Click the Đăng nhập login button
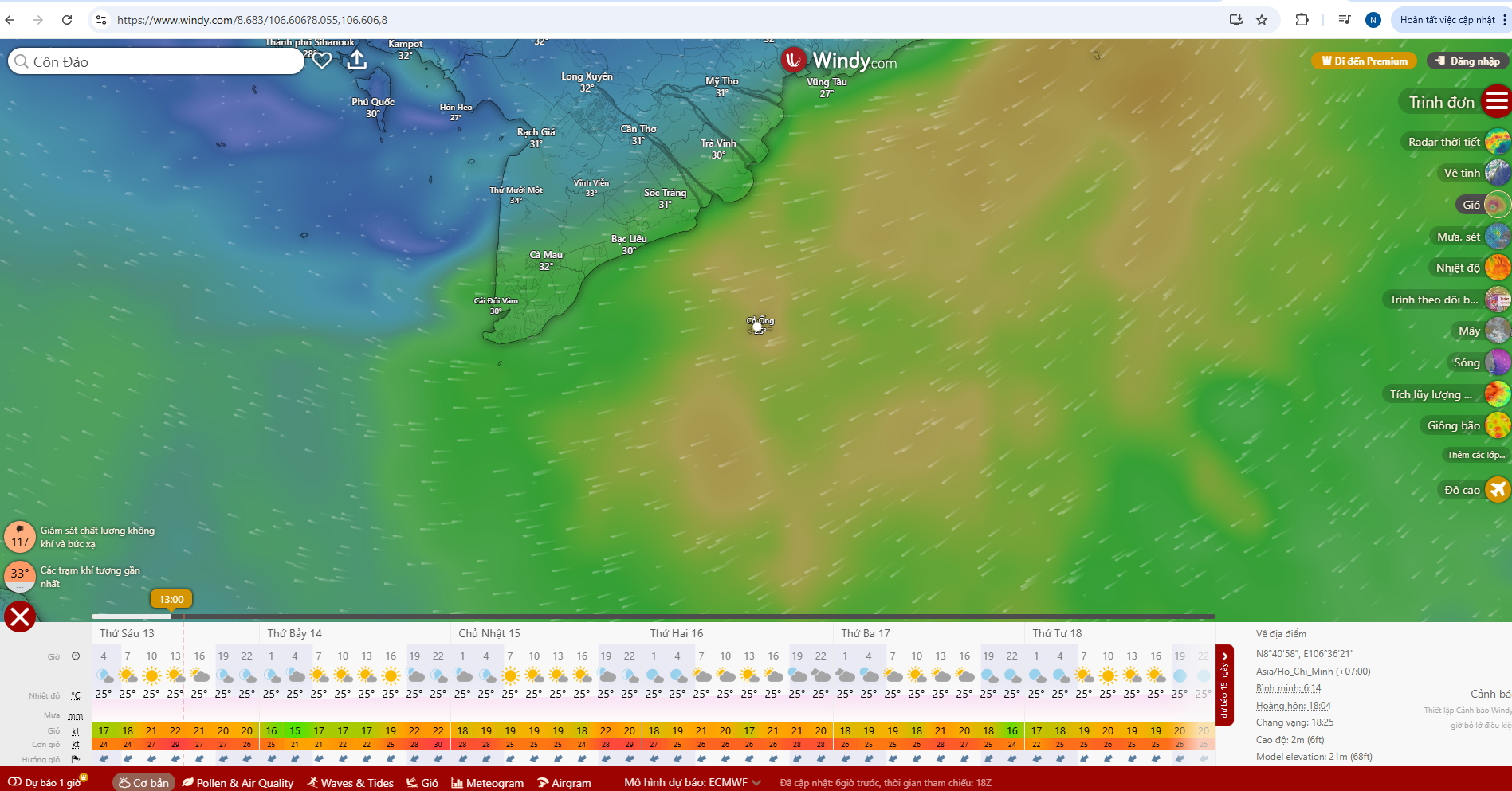1512x791 pixels. [x=1467, y=61]
